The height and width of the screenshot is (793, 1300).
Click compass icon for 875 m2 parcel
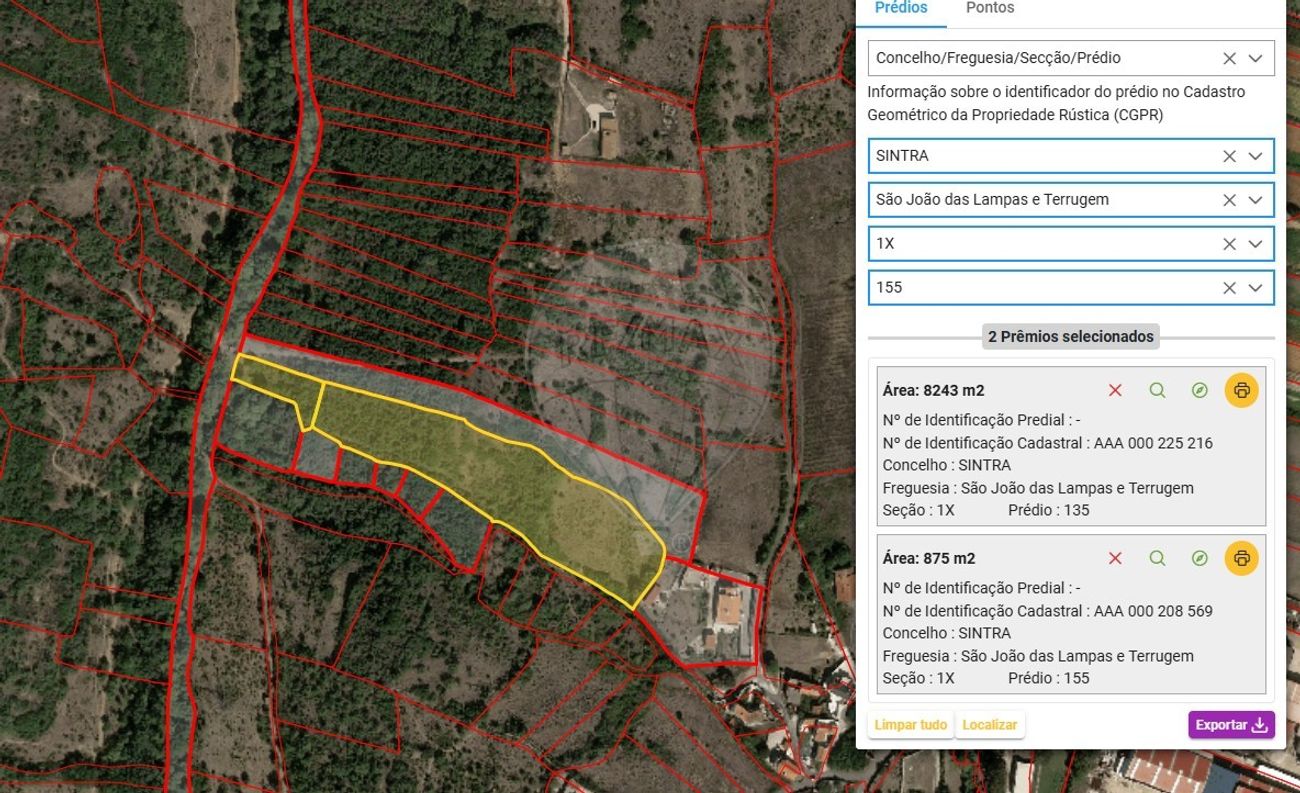pyautogui.click(x=1200, y=558)
